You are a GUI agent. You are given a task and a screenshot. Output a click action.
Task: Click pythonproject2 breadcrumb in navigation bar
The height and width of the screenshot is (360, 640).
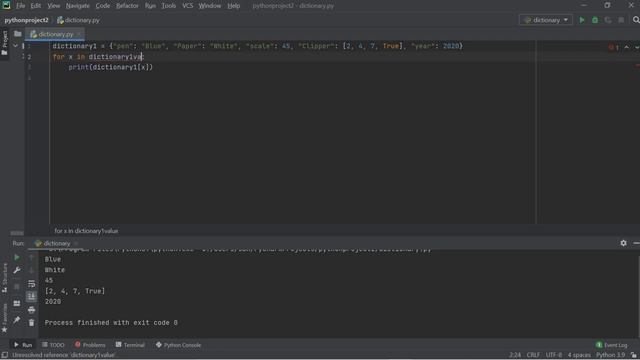tap(27, 20)
